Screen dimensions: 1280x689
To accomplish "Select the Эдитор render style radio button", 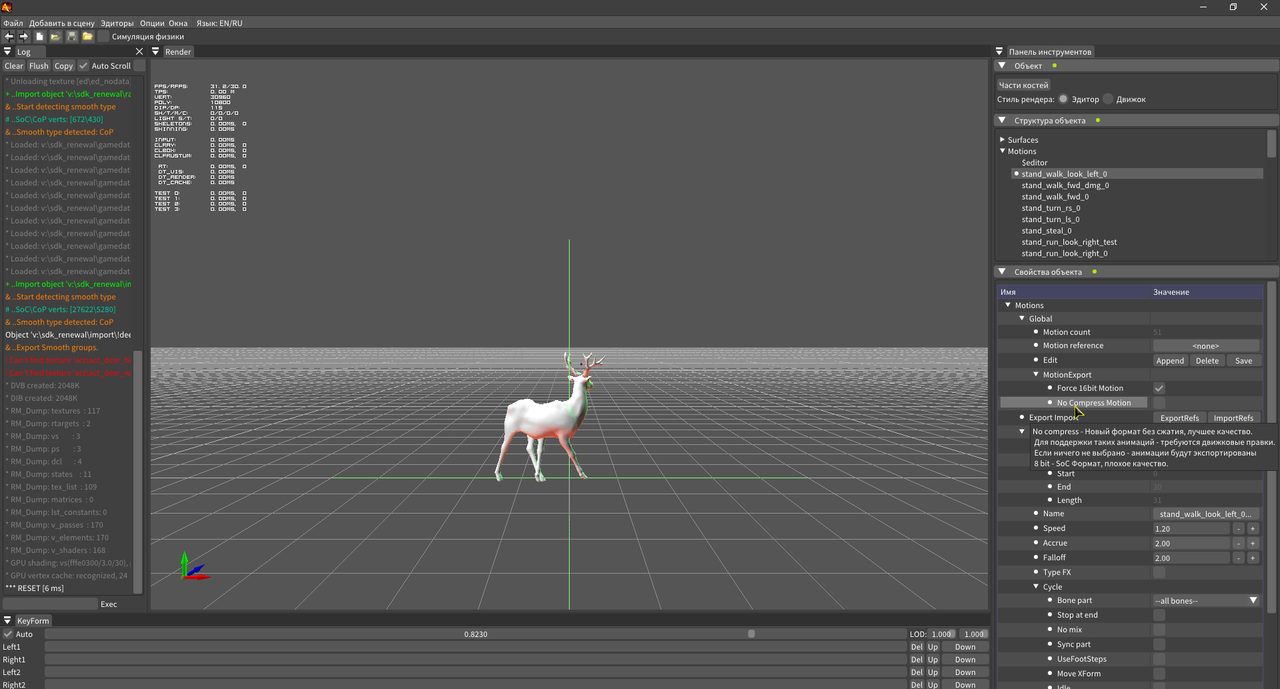I will click(x=1063, y=99).
